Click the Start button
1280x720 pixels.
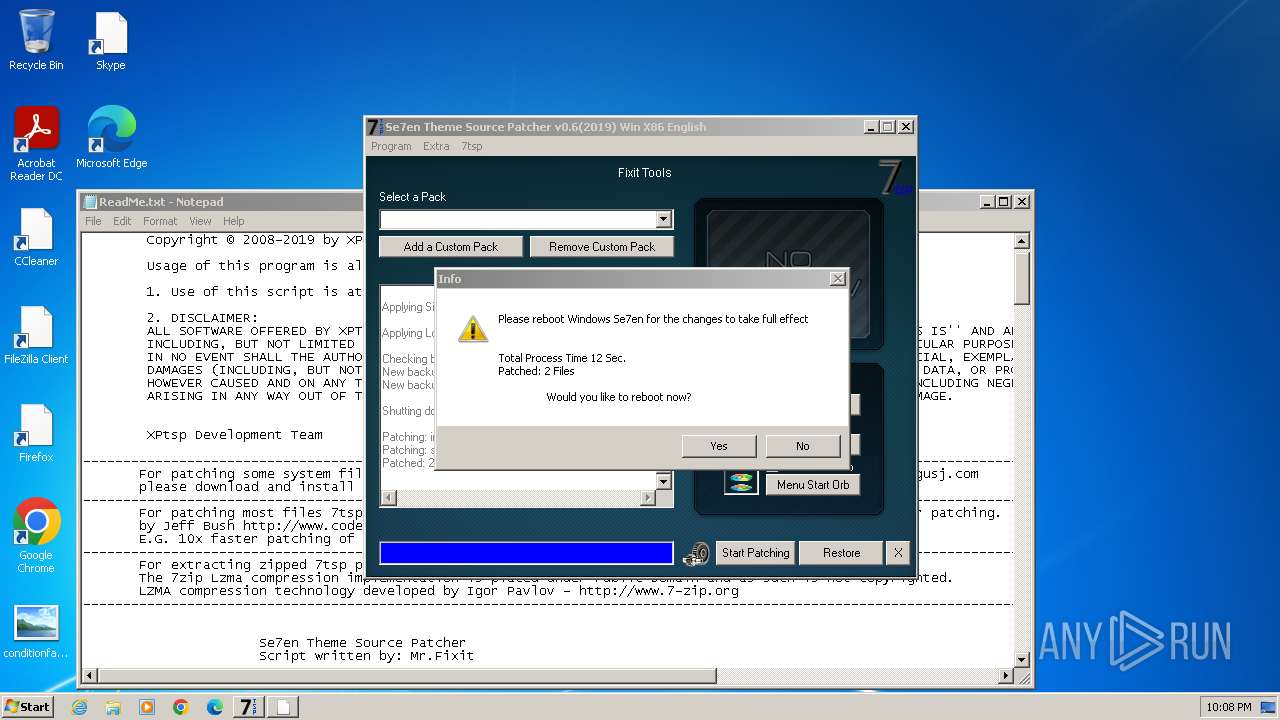[27, 706]
